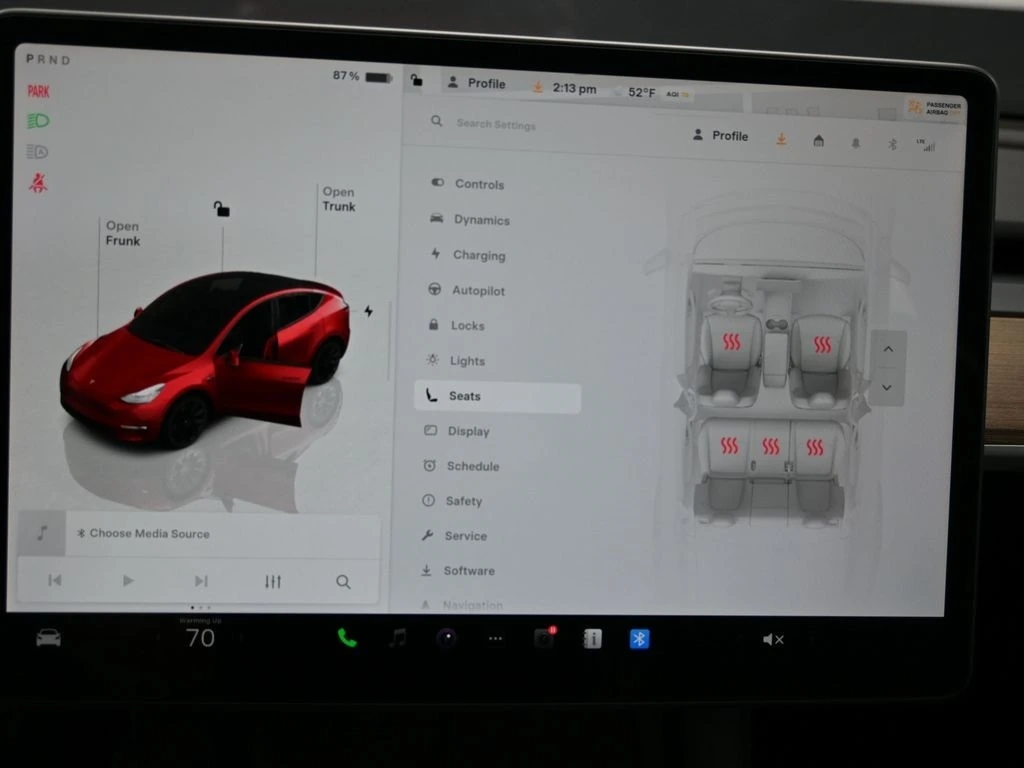Tap Open Frunk label
The image size is (1024, 768).
coord(123,233)
